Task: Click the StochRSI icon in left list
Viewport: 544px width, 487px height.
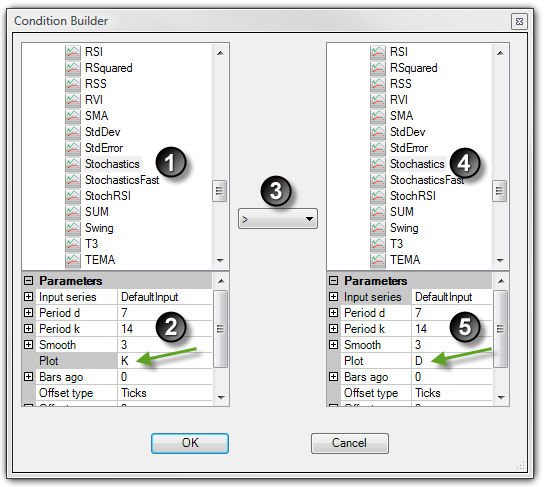Action: (73, 196)
